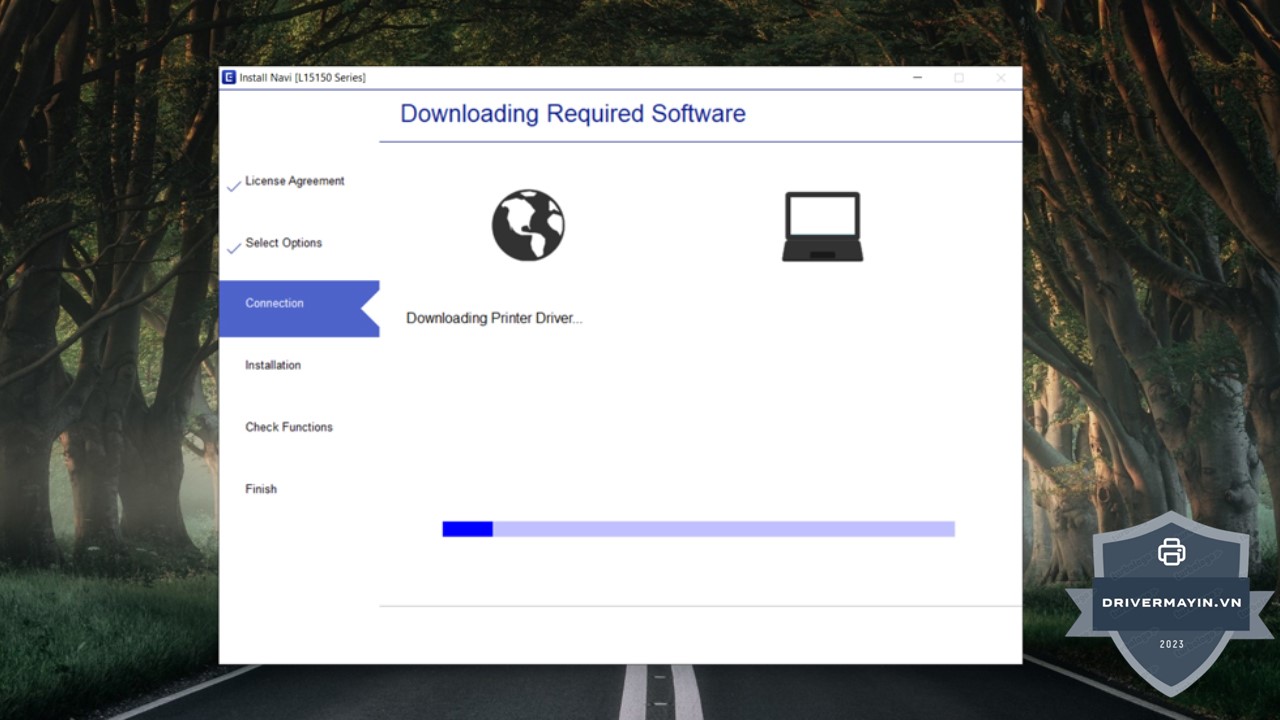Image resolution: width=1280 pixels, height=720 pixels.
Task: Click the DRIVERMAYIN.VN watermark text
Action: (x=1171, y=603)
